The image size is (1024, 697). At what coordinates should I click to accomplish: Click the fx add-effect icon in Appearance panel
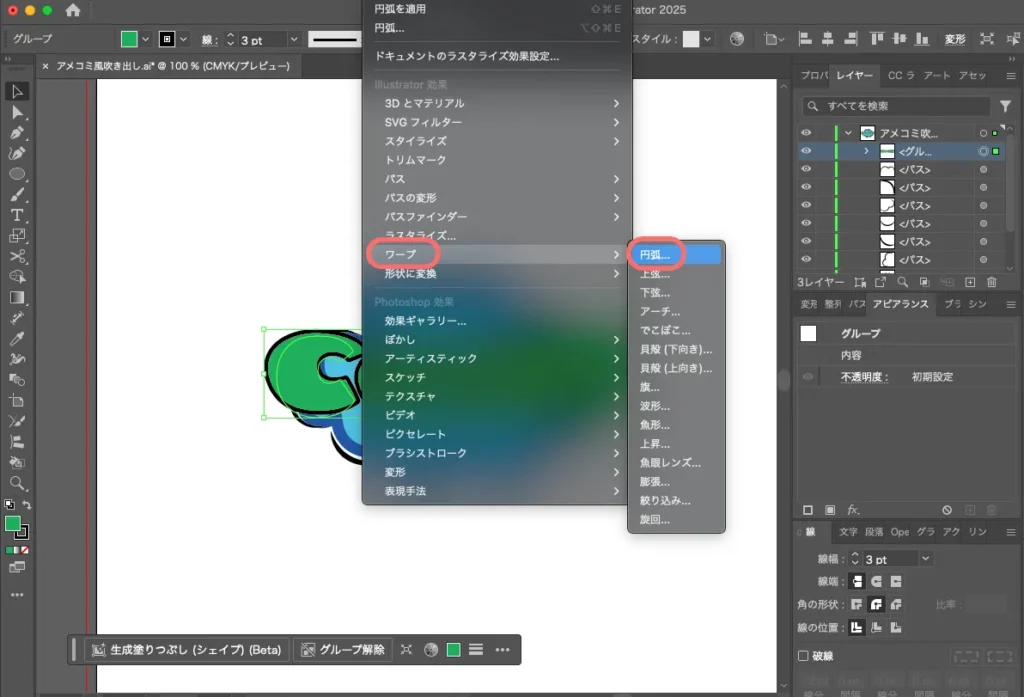[853, 510]
